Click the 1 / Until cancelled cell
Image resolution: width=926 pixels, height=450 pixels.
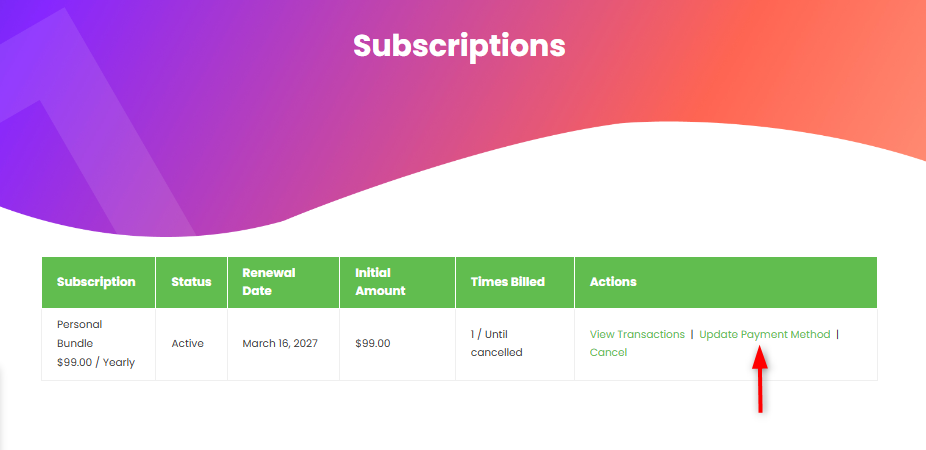[497, 343]
